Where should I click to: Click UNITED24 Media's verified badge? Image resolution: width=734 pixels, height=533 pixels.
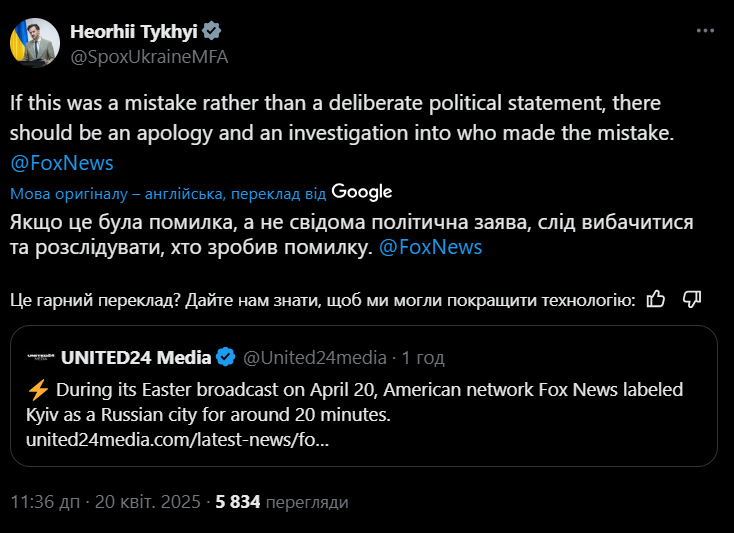point(226,357)
